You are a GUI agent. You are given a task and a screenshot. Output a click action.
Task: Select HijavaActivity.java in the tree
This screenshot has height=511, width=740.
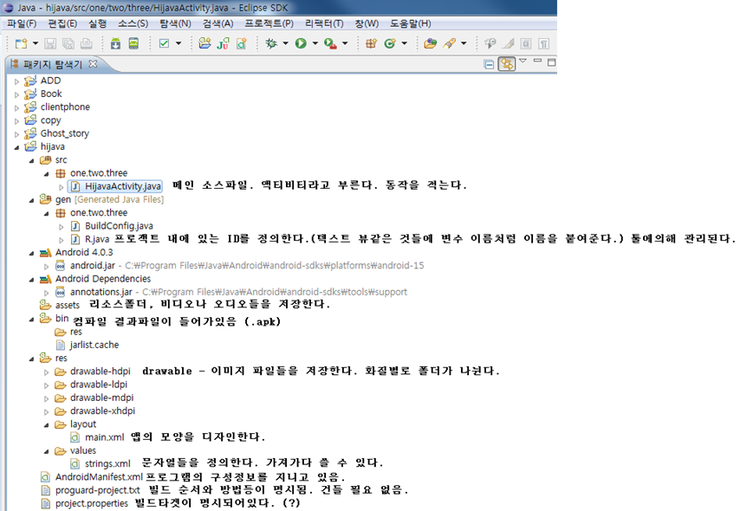116,186
